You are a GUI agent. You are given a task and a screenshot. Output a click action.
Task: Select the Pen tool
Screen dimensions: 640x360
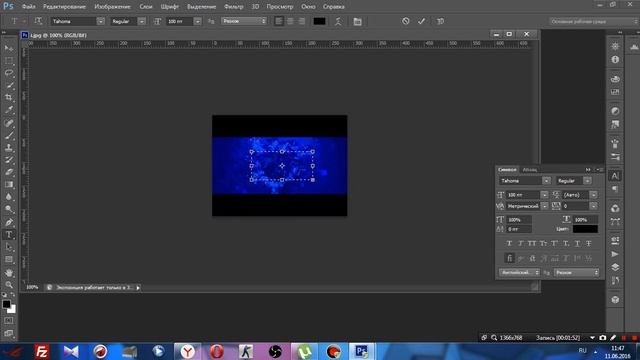click(x=9, y=222)
